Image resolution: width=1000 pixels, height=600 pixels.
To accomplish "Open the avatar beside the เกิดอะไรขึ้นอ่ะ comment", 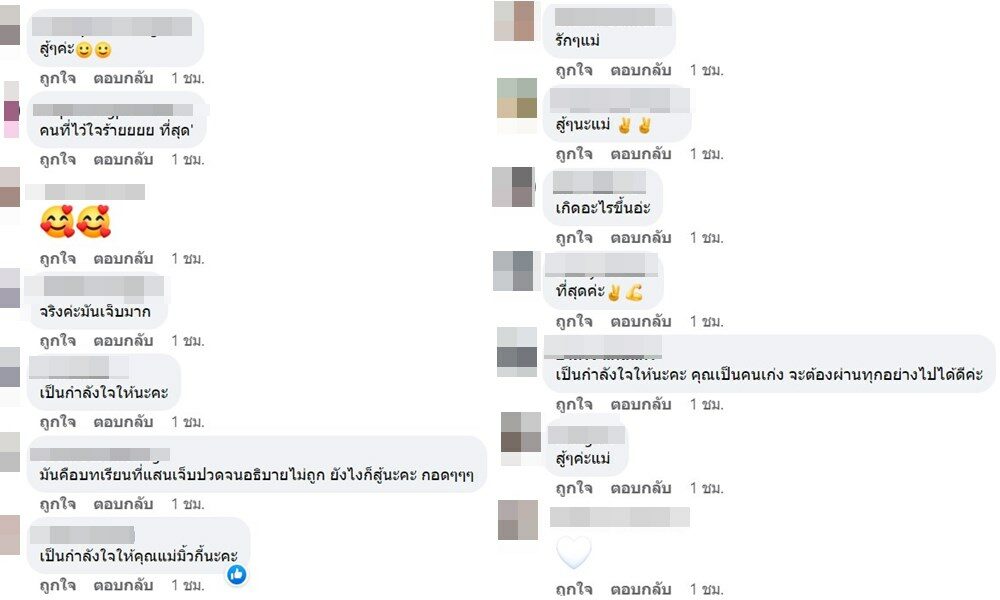I will (x=513, y=187).
